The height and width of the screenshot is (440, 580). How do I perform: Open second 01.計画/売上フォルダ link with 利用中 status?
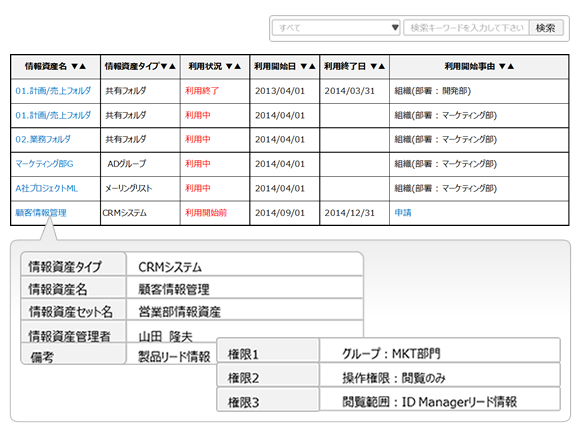click(53, 115)
